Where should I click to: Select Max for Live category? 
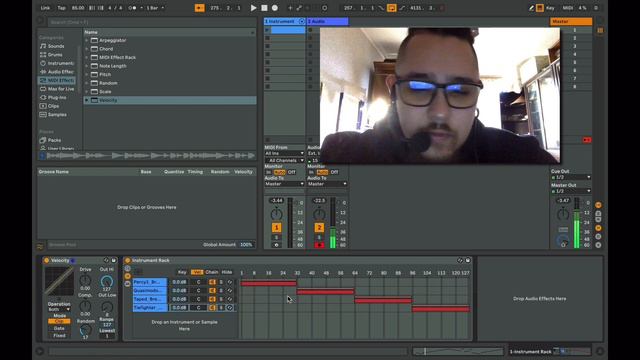click(57, 89)
